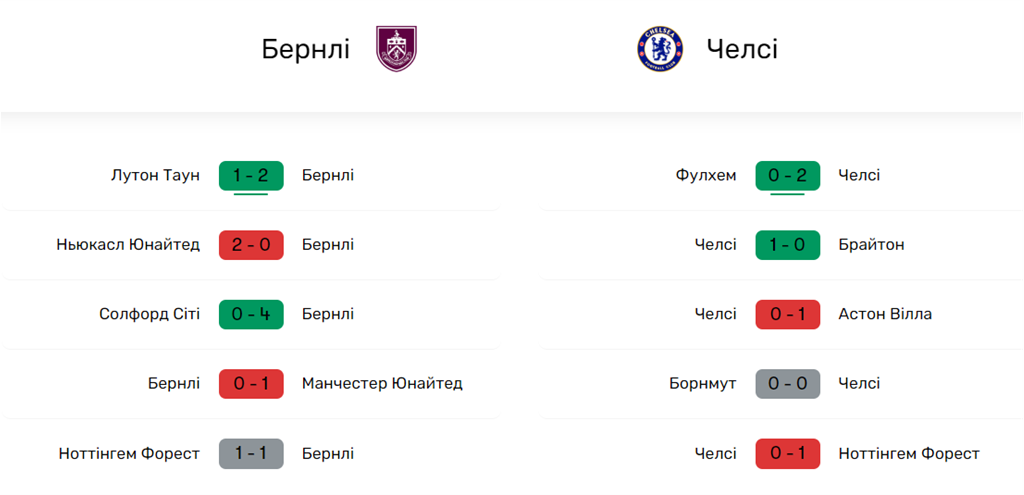Open the Брайтон team name

[x=871, y=245]
